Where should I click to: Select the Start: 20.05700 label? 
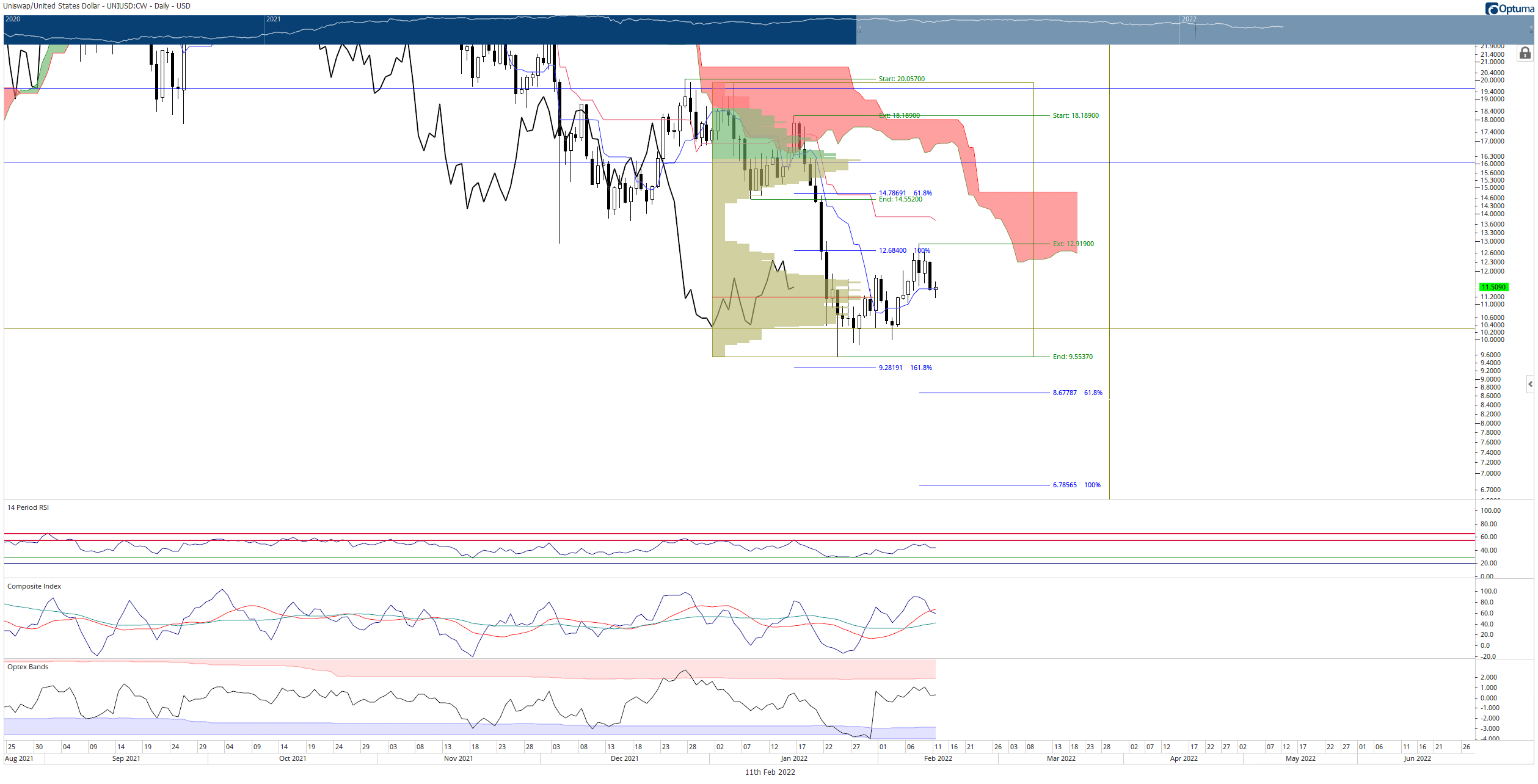(x=902, y=79)
